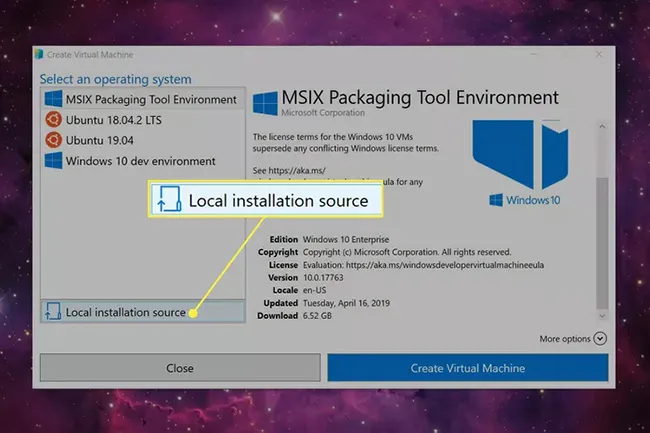
Task: Expand More options with the chevron
Action: tap(600, 339)
